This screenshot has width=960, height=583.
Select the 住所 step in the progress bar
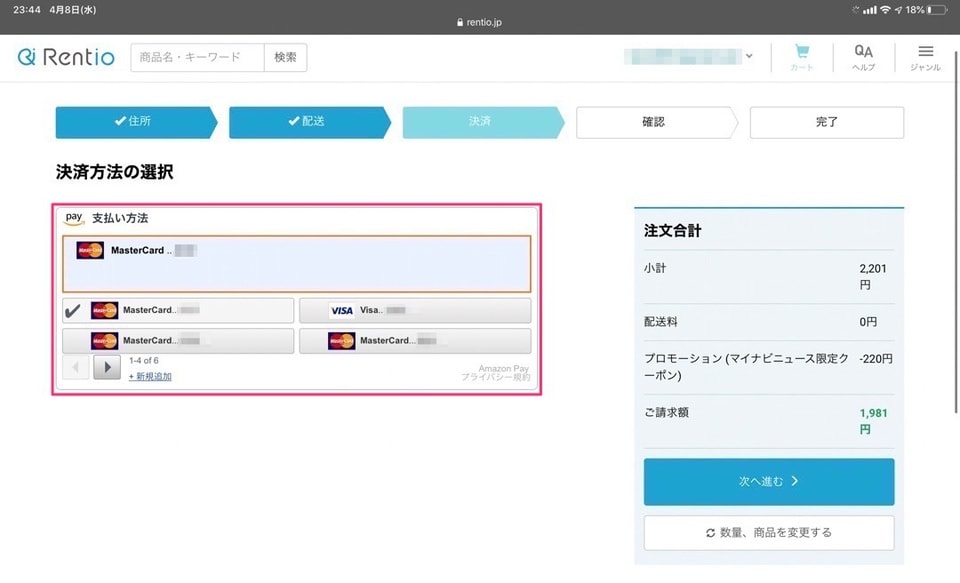click(x=135, y=122)
